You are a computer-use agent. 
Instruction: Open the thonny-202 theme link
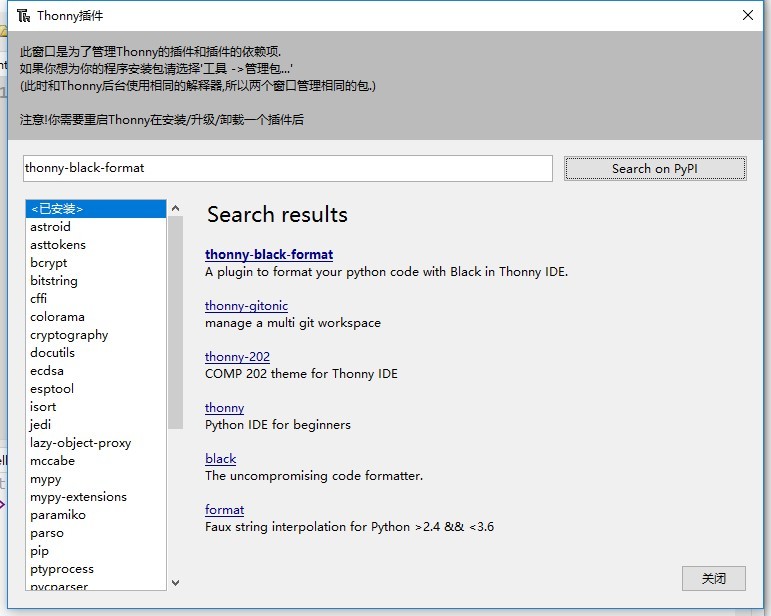click(x=237, y=357)
